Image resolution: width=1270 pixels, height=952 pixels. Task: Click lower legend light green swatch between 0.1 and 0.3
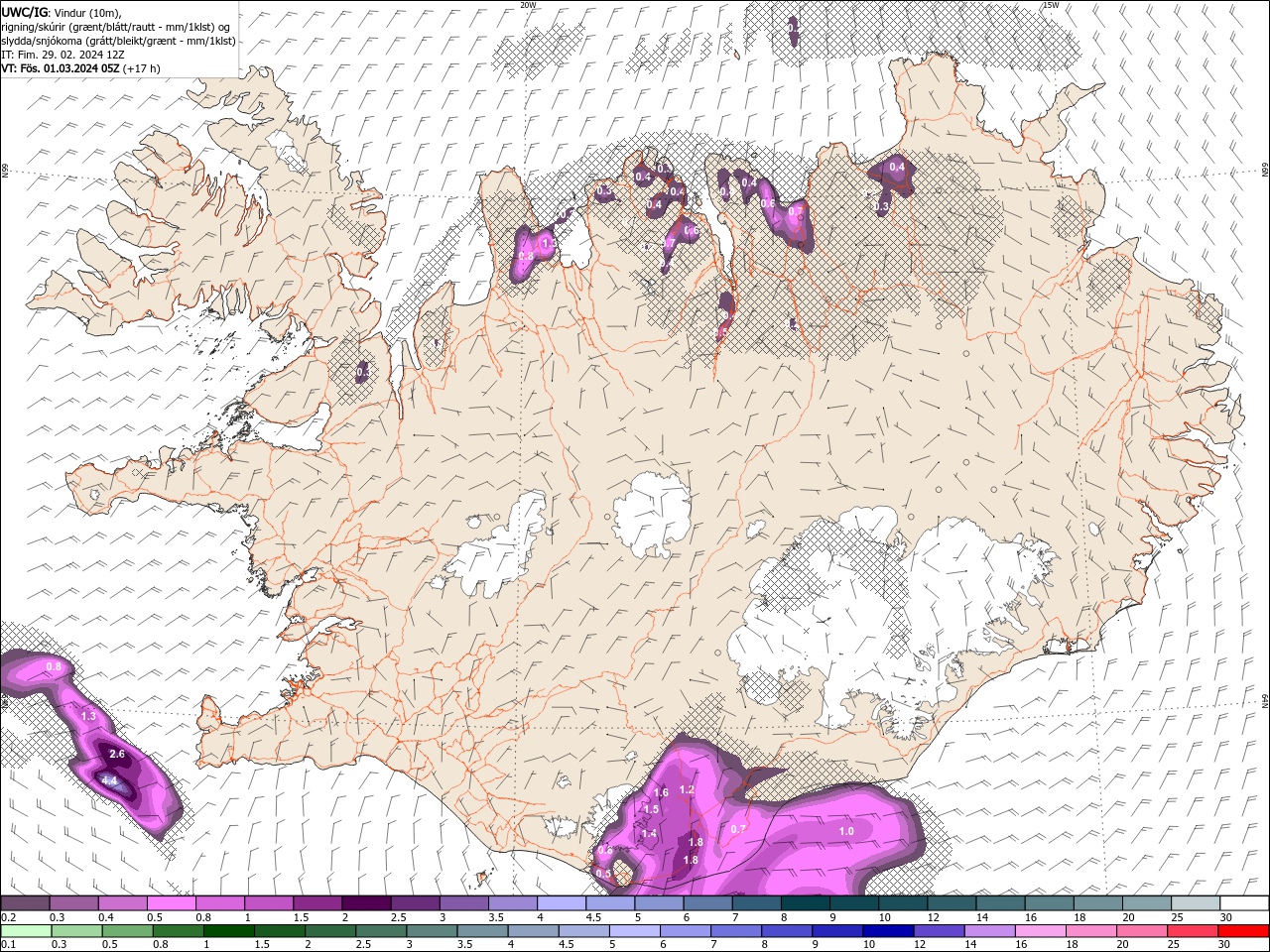tap(26, 931)
